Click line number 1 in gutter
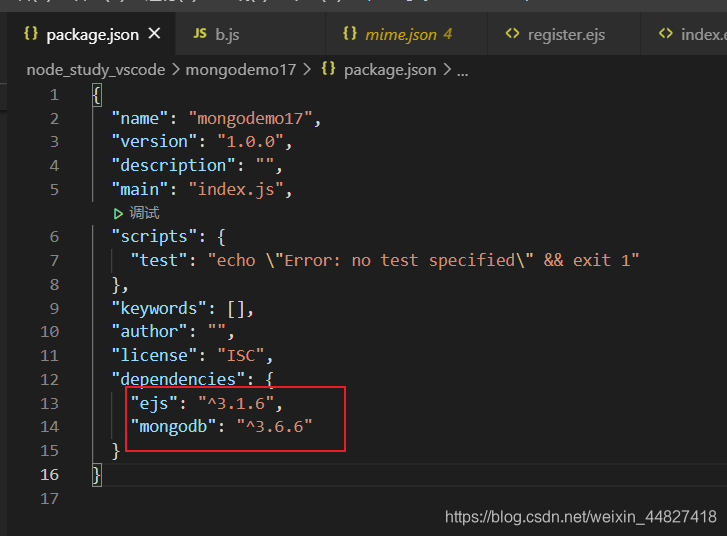This screenshot has height=536, width=727. click(x=54, y=95)
